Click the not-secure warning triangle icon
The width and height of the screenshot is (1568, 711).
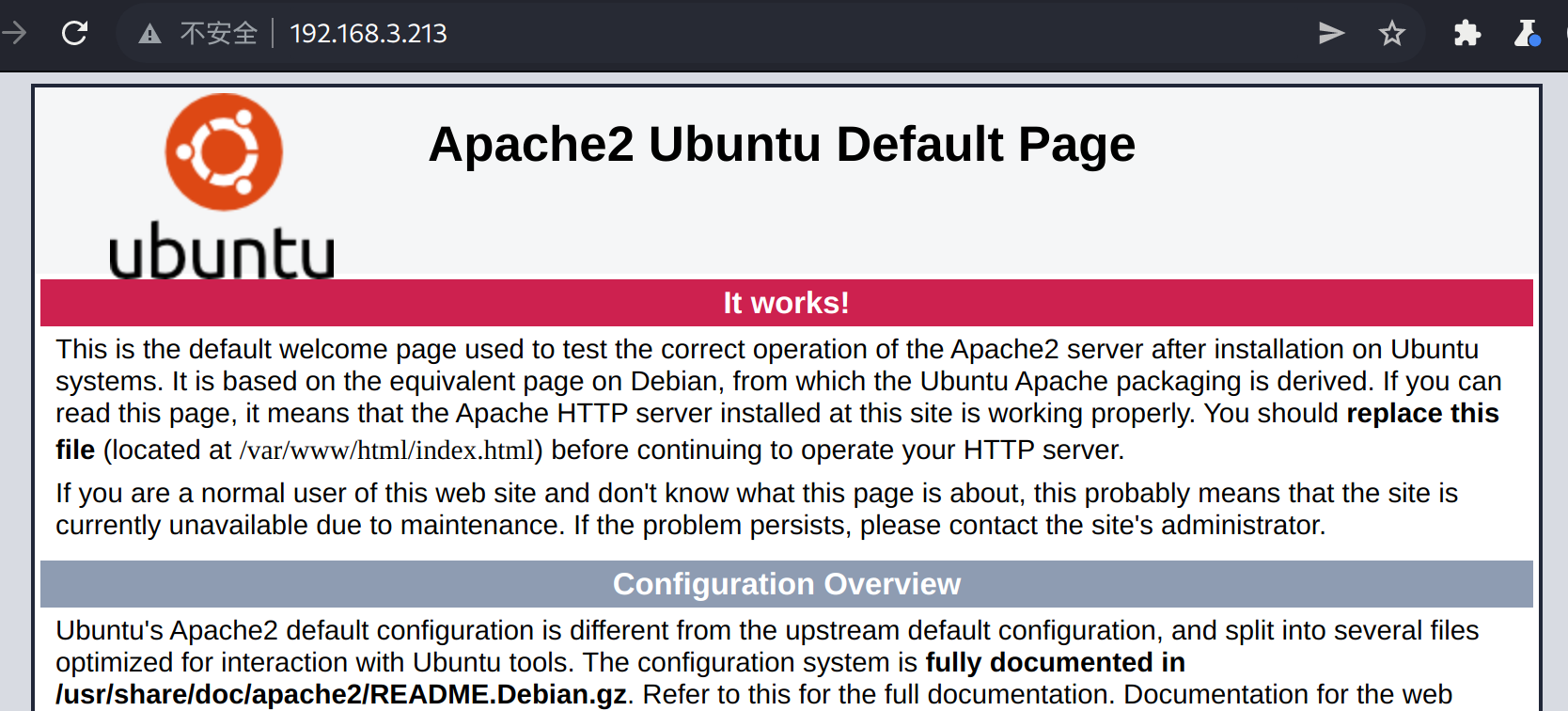tap(149, 35)
